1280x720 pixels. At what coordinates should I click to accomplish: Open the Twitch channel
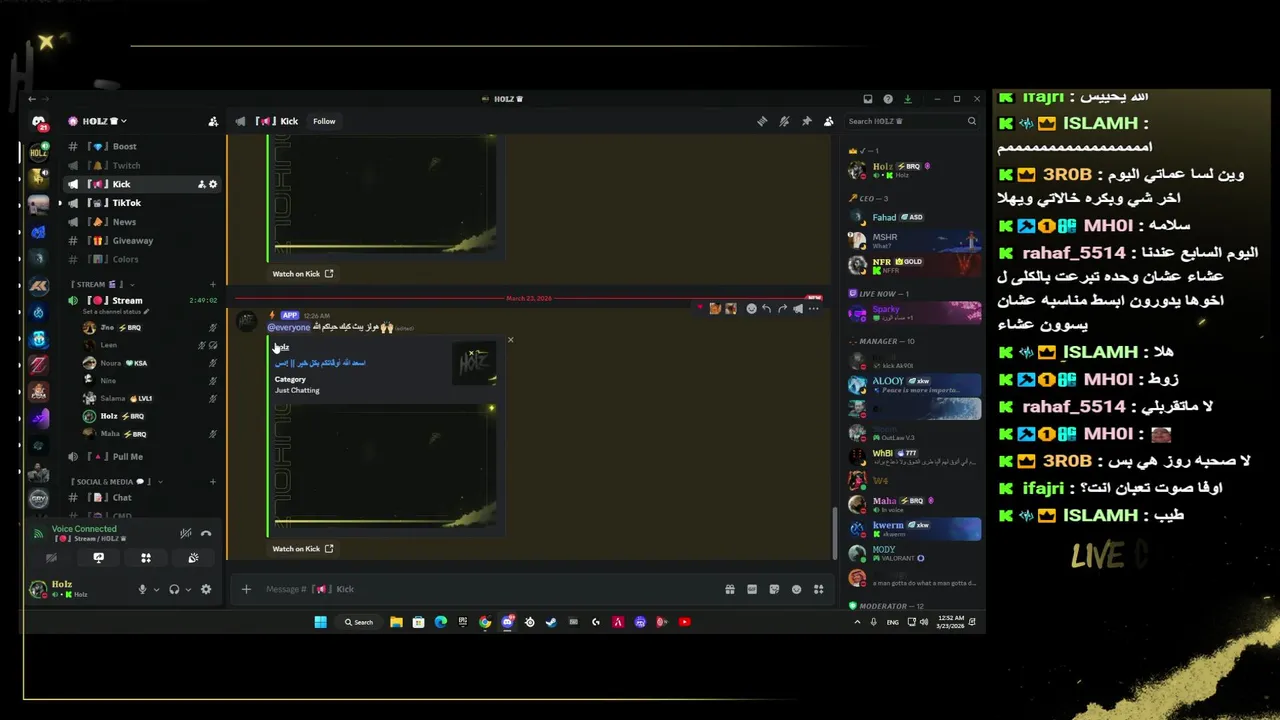point(142,165)
